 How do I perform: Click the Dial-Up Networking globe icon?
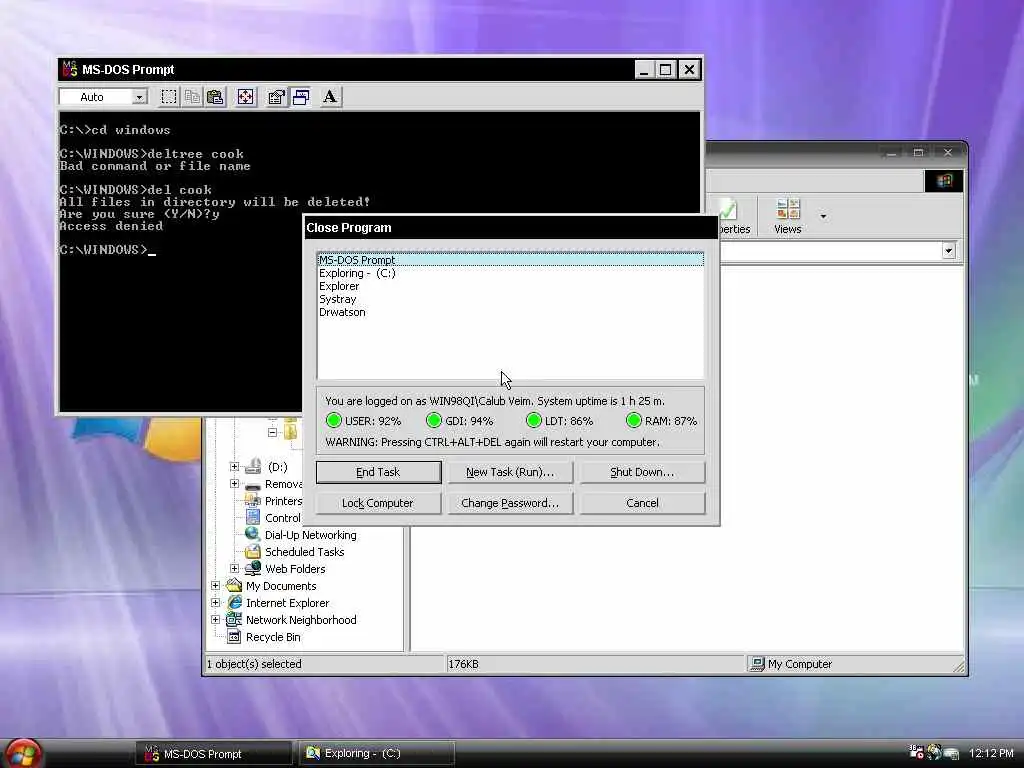coord(253,534)
